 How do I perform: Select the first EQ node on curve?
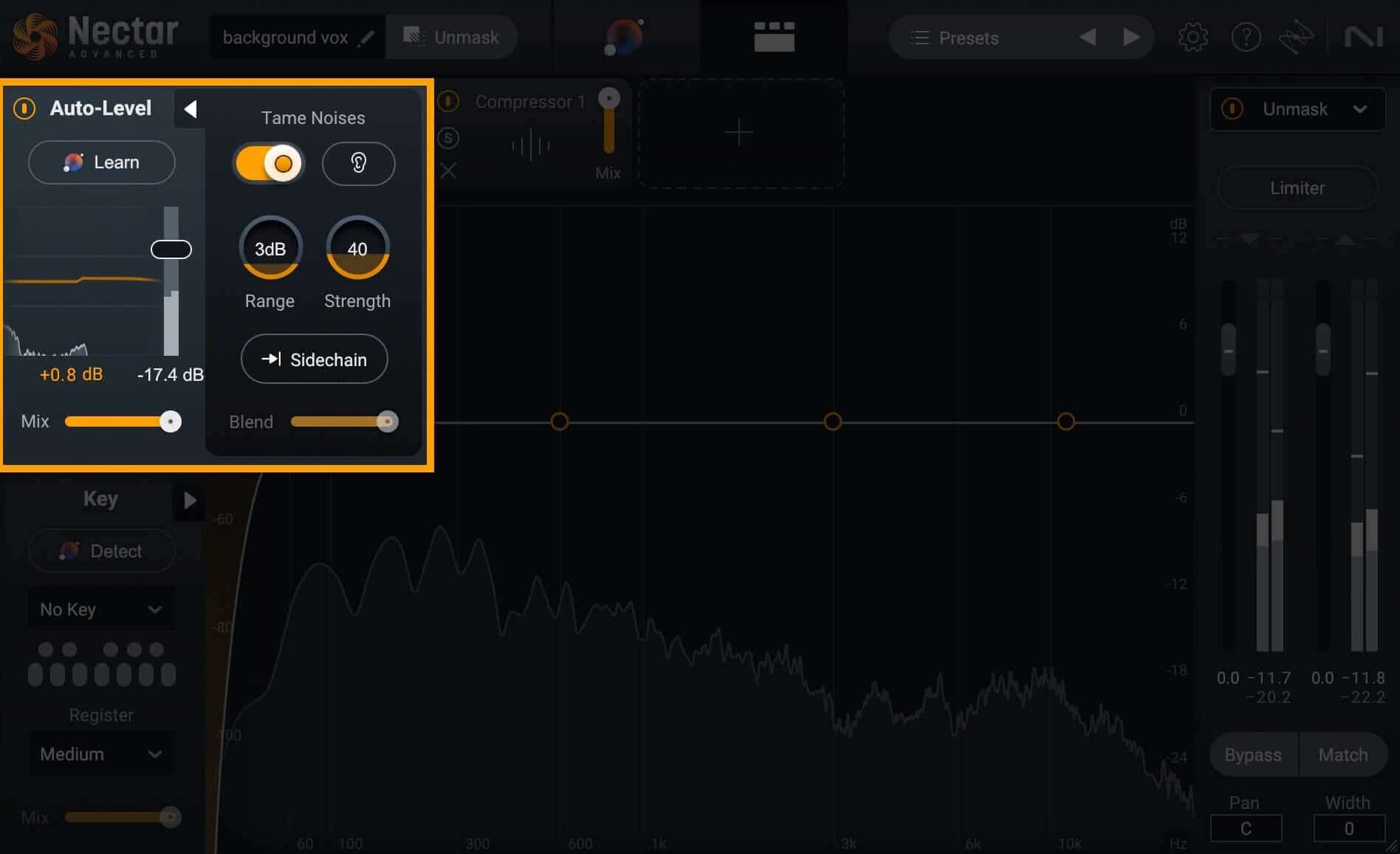(560, 421)
